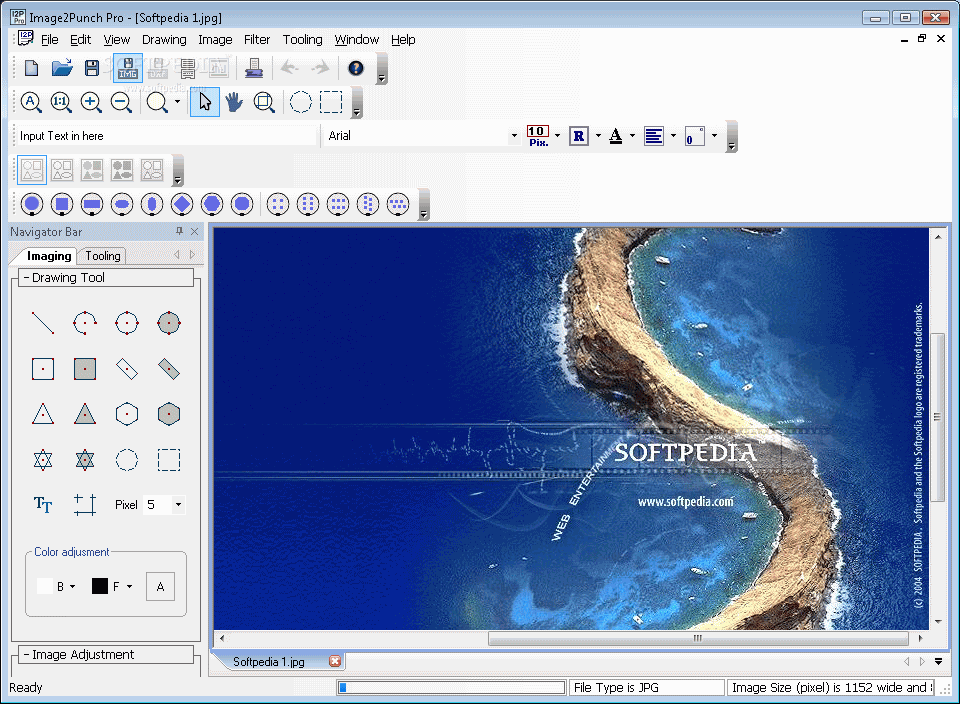Select rectangular selection in the toolbar
This screenshot has height=704, width=960.
[331, 102]
